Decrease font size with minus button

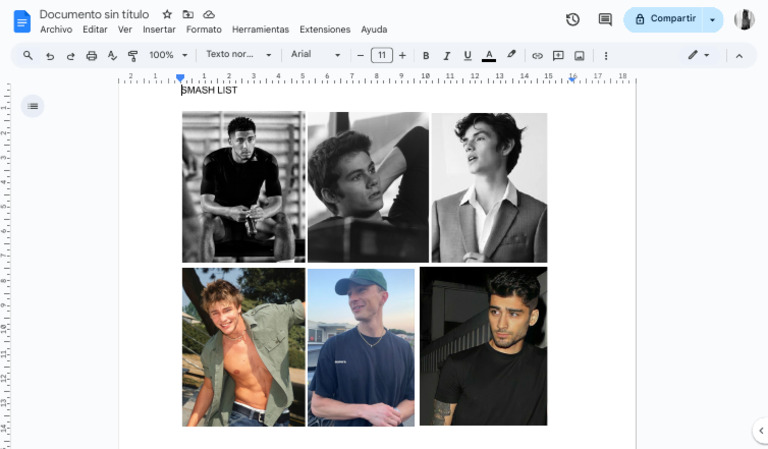(360, 56)
